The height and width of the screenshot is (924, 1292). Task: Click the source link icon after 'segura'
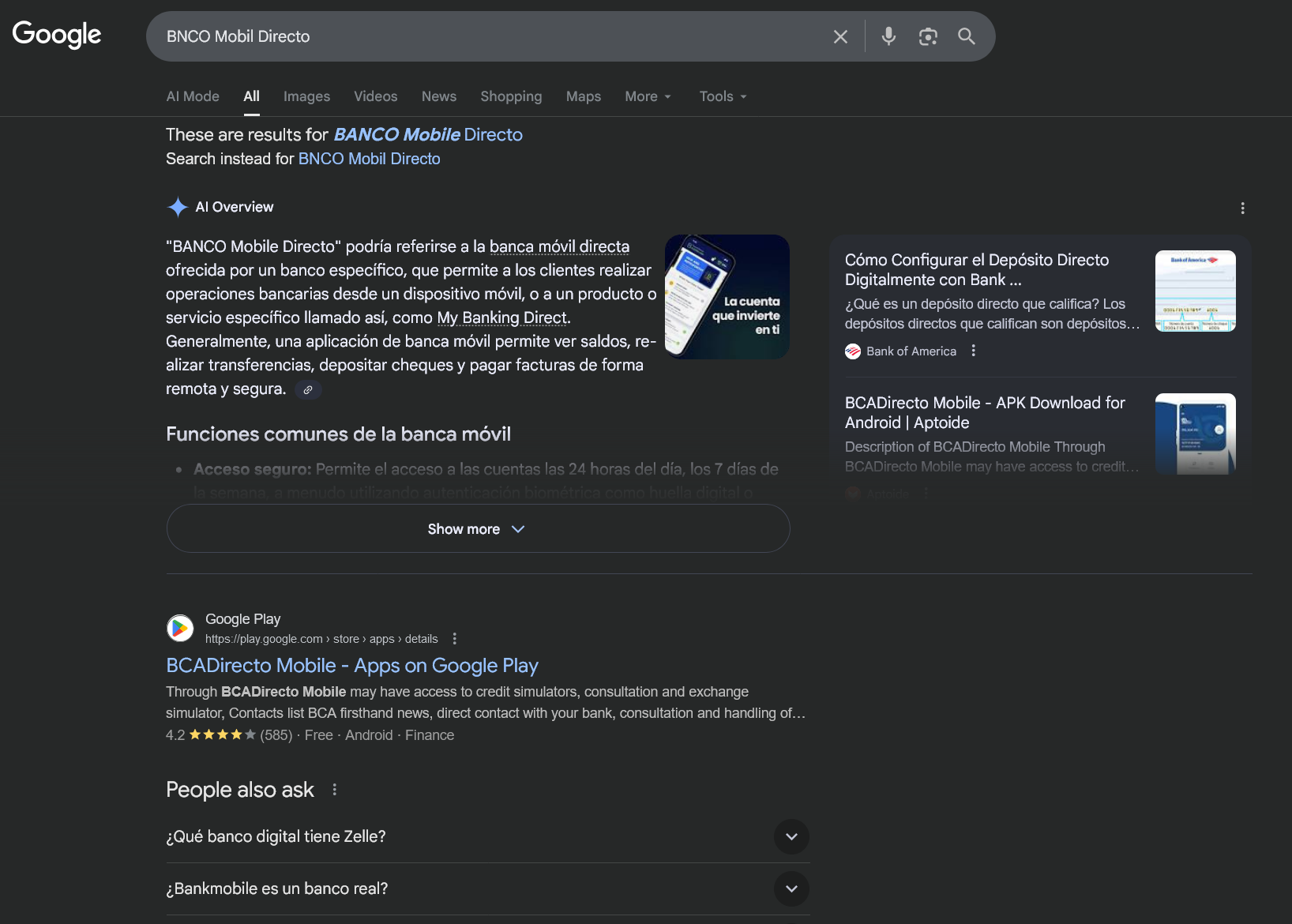[308, 389]
